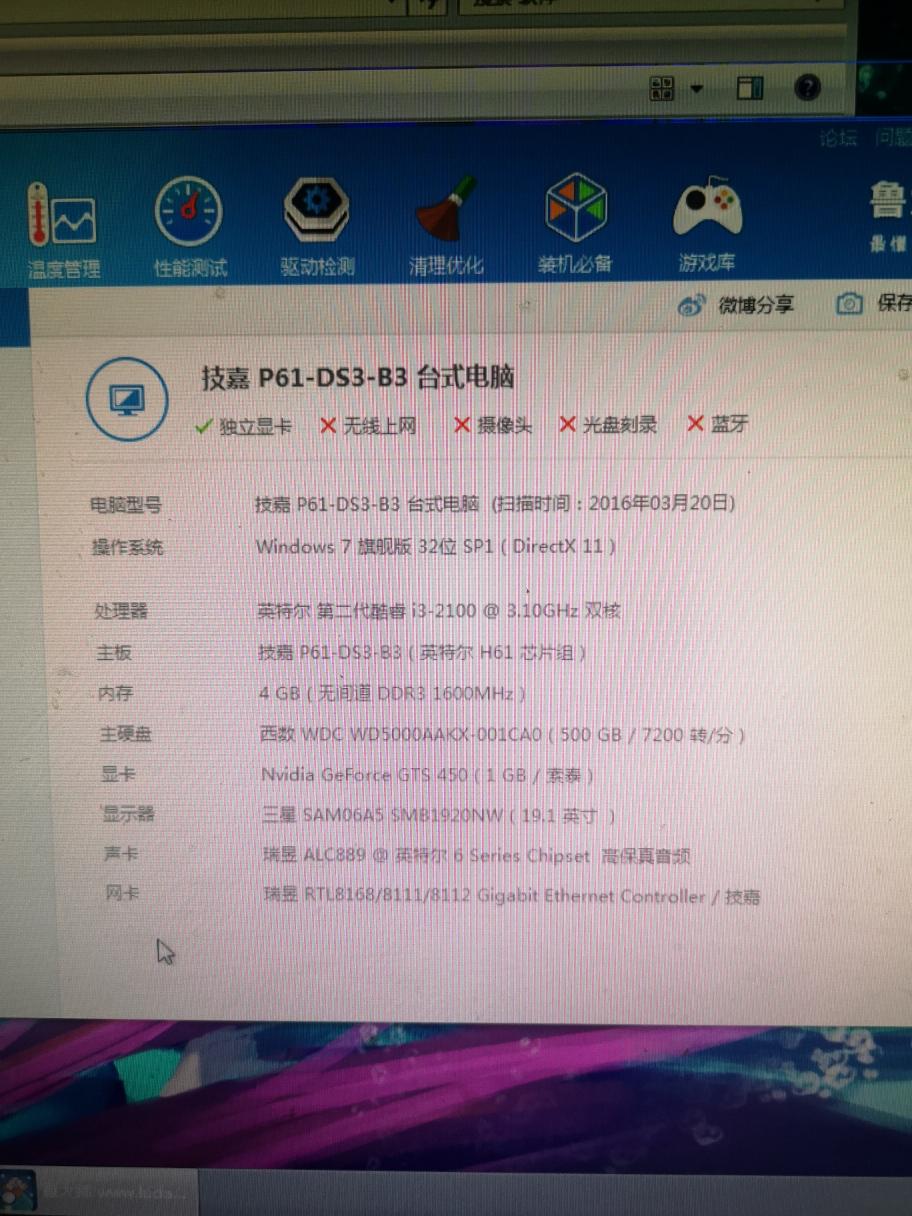Open 装机必备 essential software
Viewport: 912px width, 1216px height.
[575, 225]
